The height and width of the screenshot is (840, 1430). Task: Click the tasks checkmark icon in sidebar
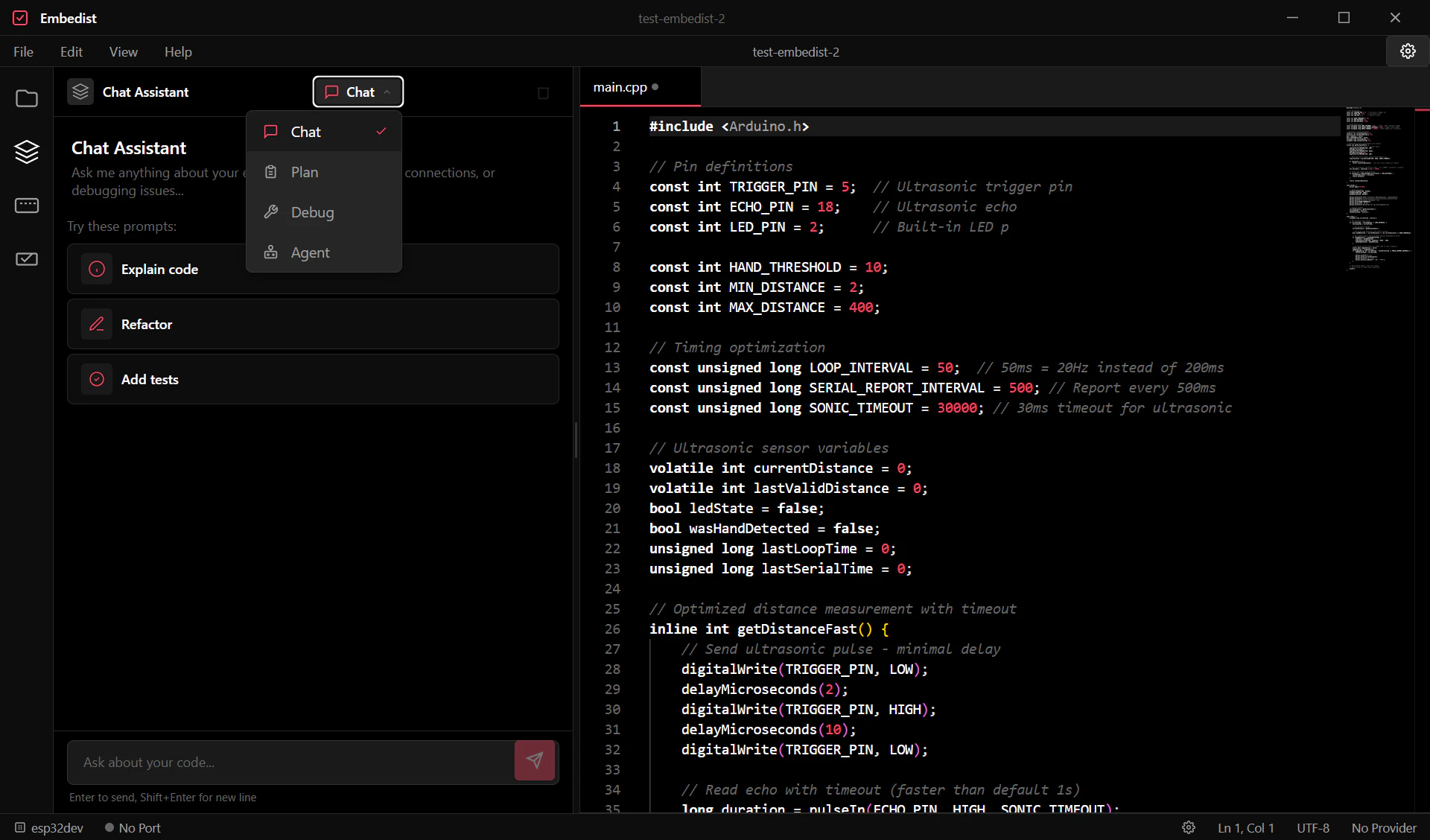point(27,259)
